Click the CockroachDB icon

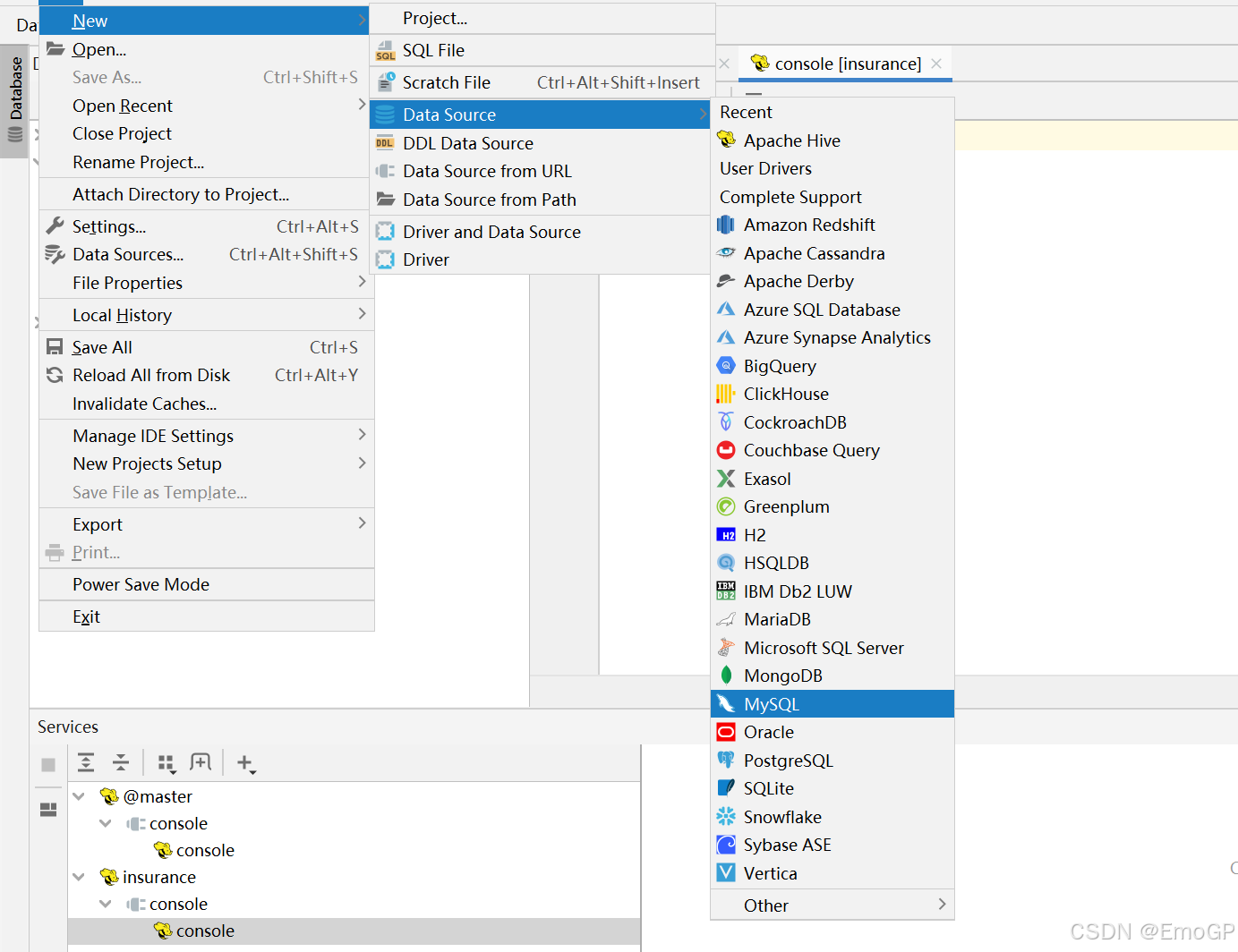(726, 422)
